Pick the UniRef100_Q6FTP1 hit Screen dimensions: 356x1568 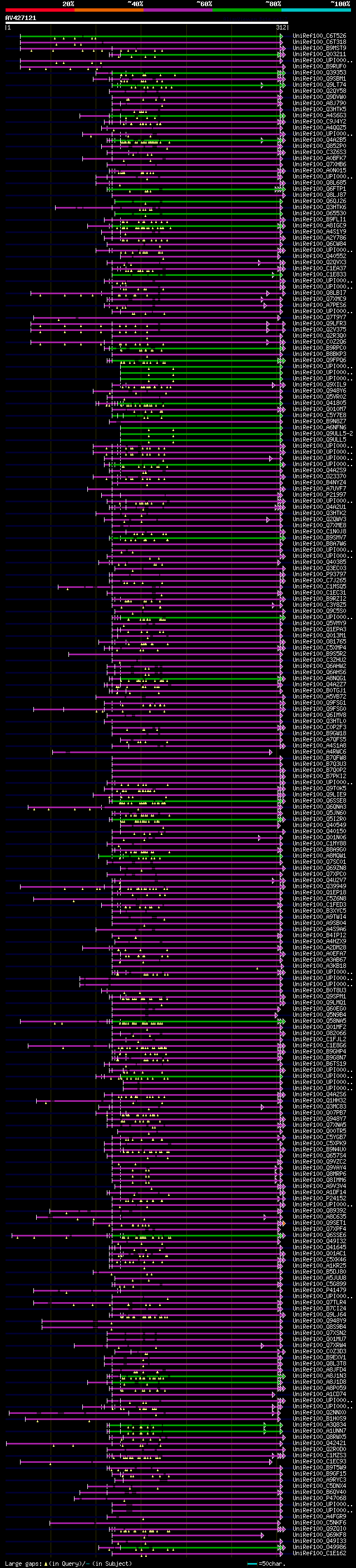click(x=319, y=189)
